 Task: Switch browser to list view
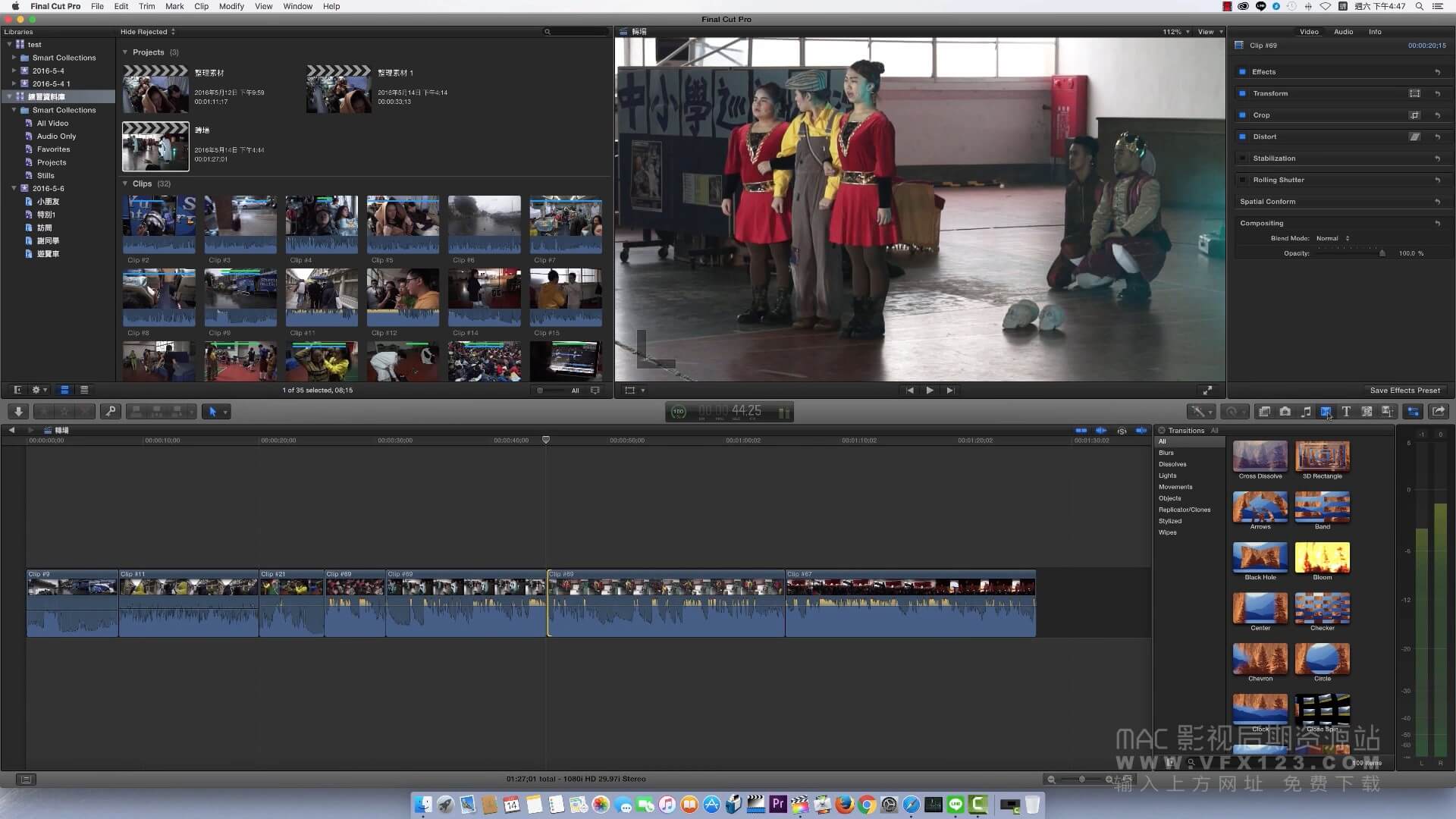[84, 390]
